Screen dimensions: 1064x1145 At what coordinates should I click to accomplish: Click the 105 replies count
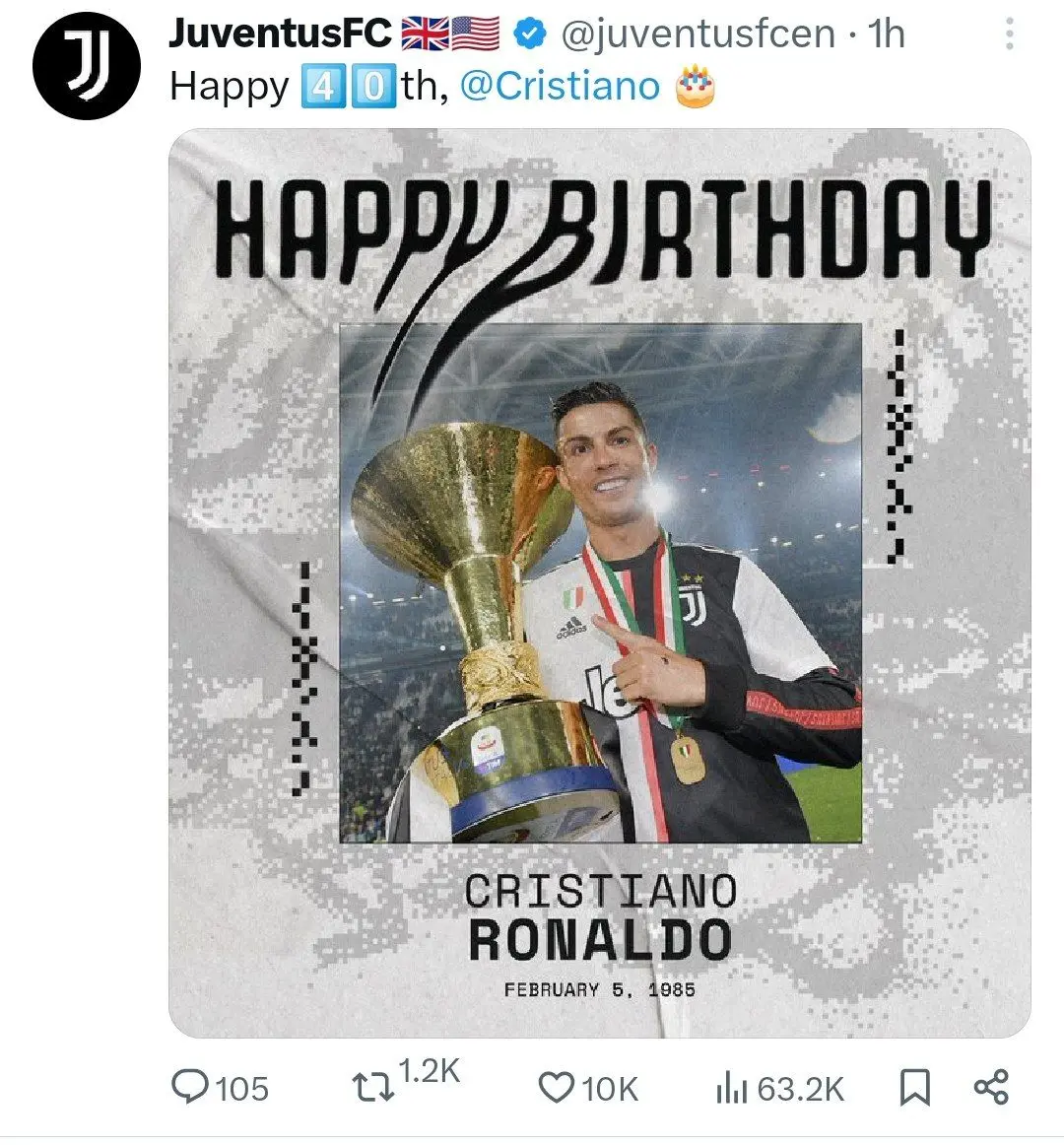[241, 1089]
